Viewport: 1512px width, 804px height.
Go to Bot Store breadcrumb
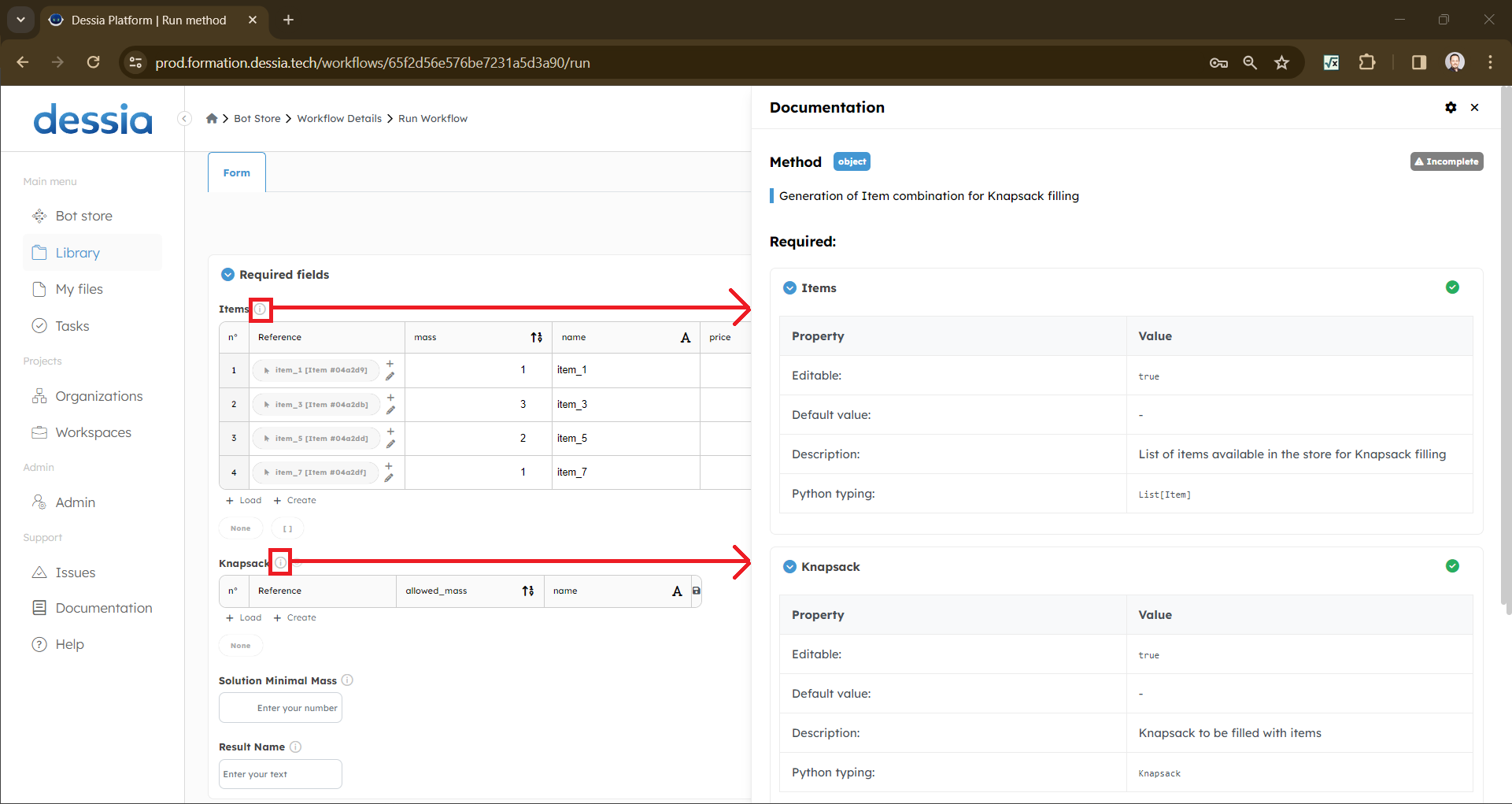coord(257,119)
